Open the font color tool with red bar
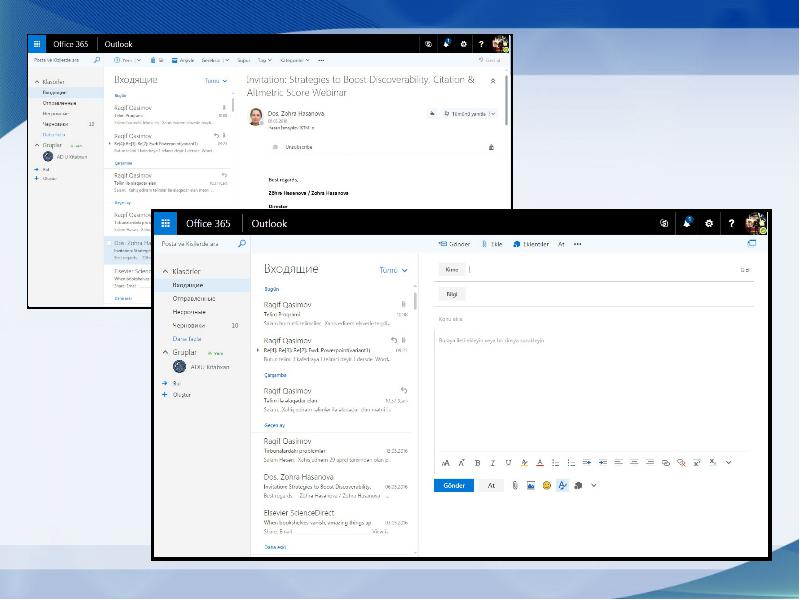Viewport: 800px width, 600px height. point(540,463)
